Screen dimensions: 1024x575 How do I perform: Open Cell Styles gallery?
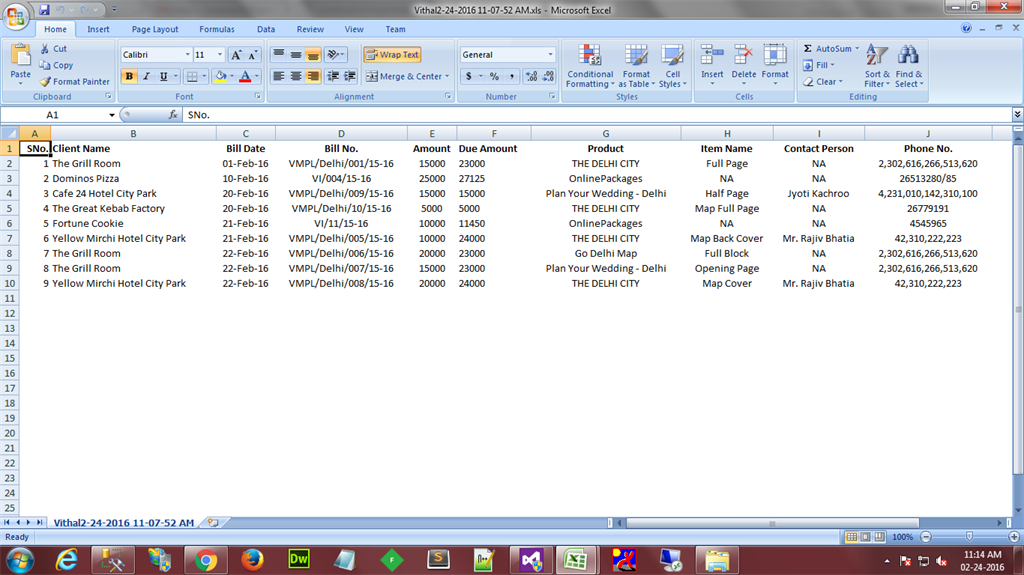(x=673, y=66)
